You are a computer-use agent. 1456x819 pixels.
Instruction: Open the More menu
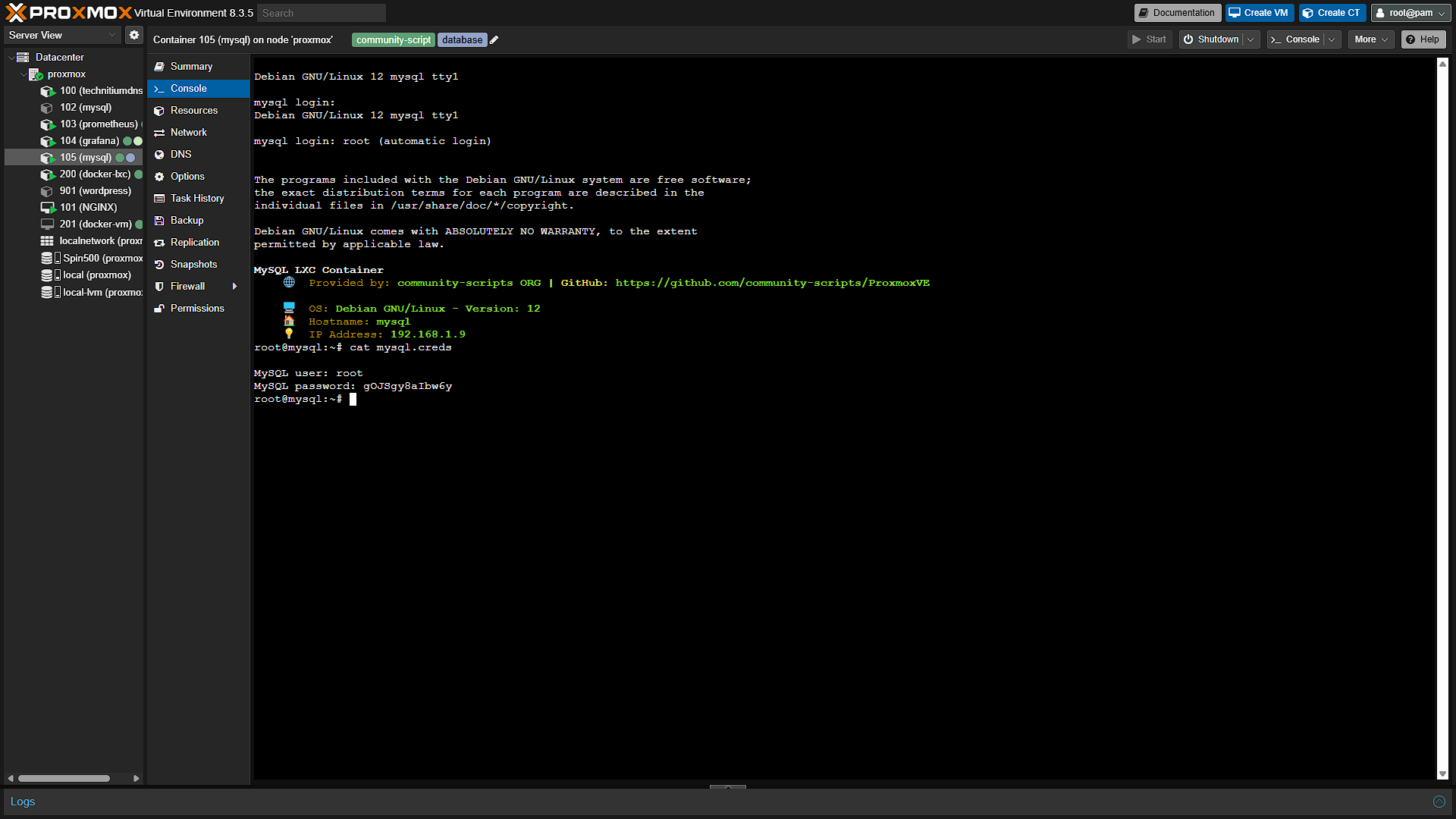[1371, 39]
